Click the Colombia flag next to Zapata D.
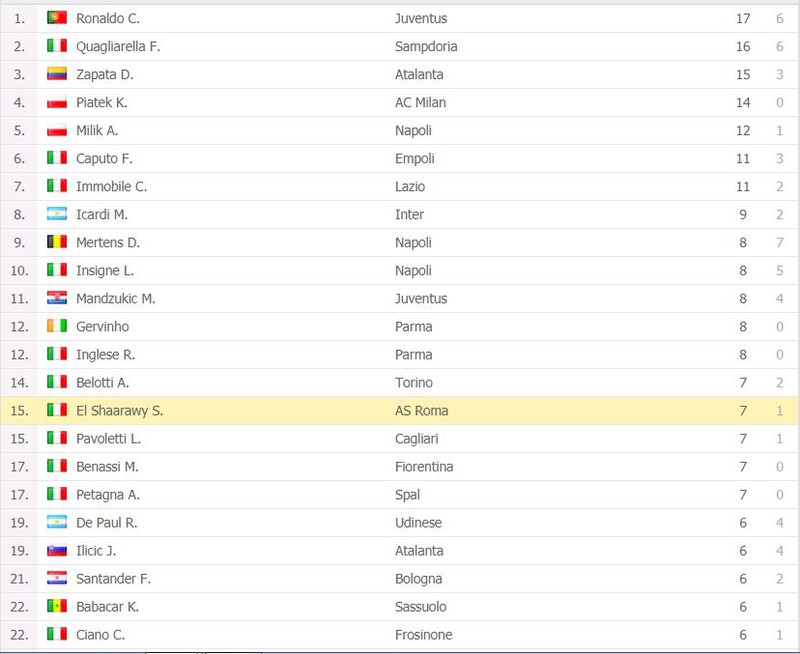The width and height of the screenshot is (800, 654). (x=57, y=74)
